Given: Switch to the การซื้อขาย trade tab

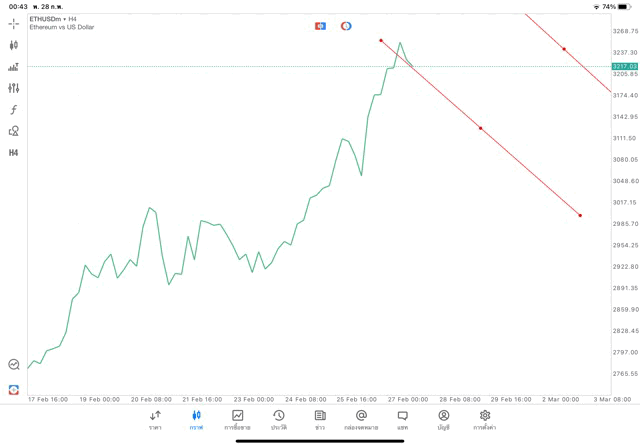Looking at the screenshot, I should point(237,420).
